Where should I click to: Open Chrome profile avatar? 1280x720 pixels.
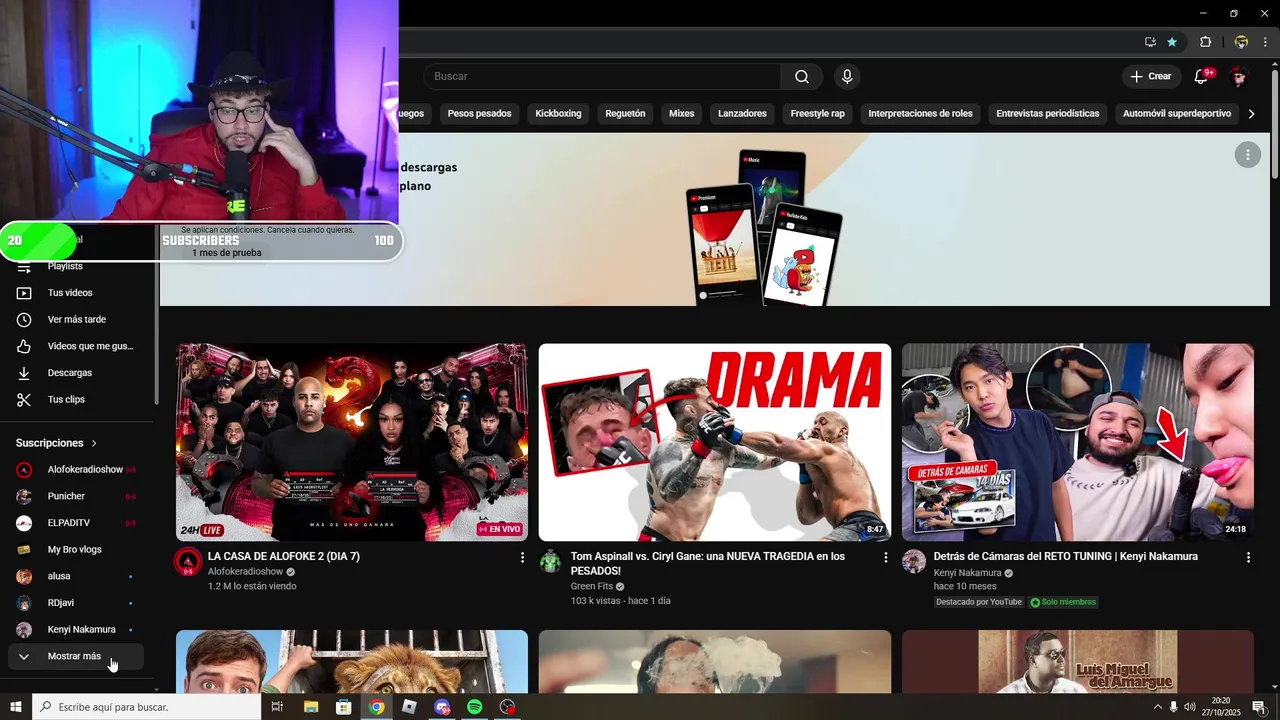point(1241,42)
